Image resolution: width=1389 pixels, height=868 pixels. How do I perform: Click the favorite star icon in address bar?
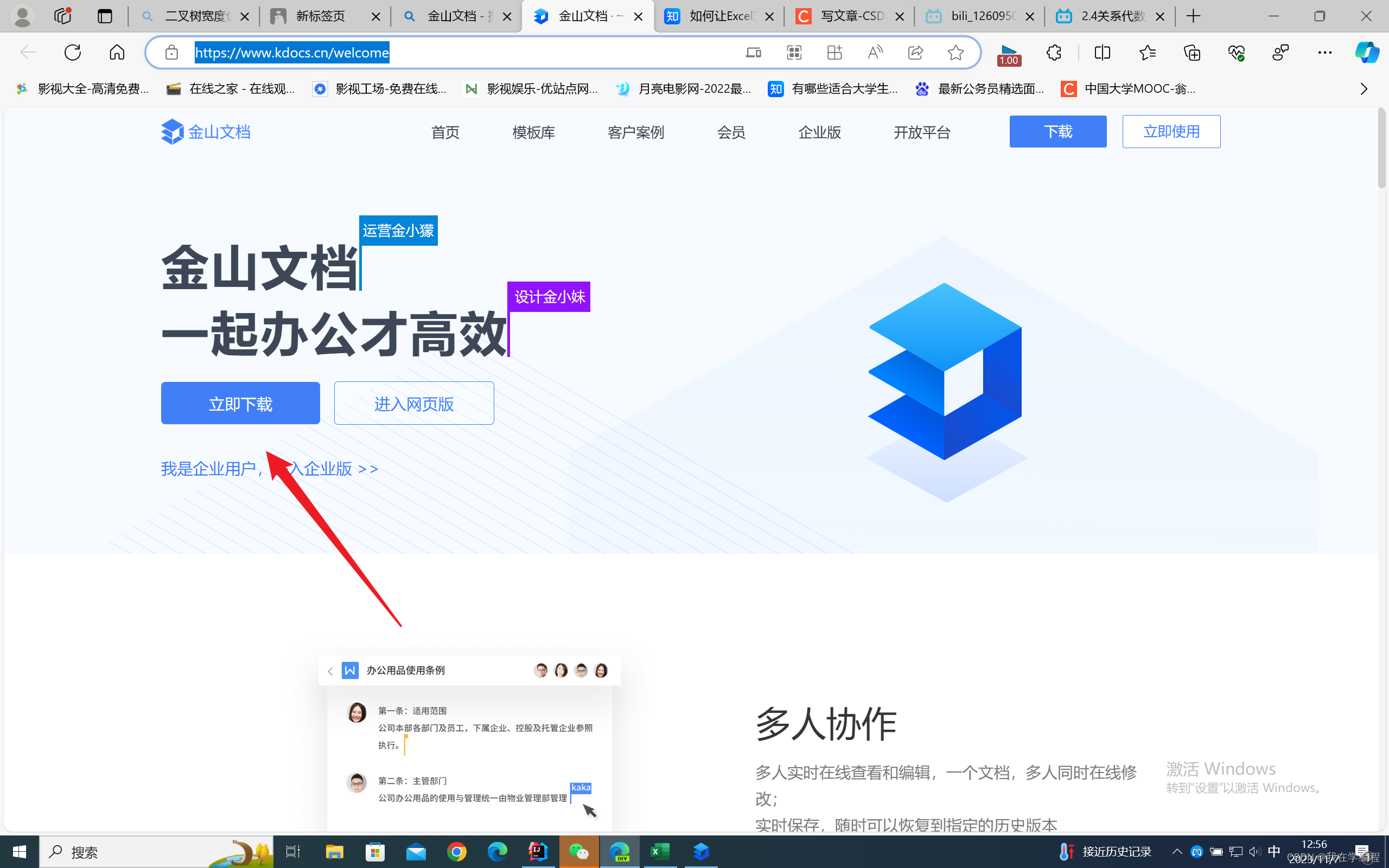955,53
